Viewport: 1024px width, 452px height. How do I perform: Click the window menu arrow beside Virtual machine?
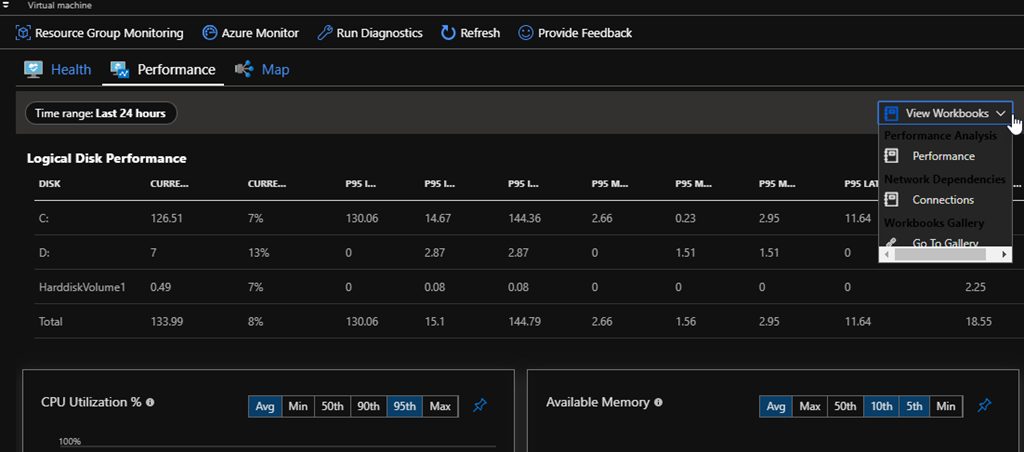coord(6,5)
